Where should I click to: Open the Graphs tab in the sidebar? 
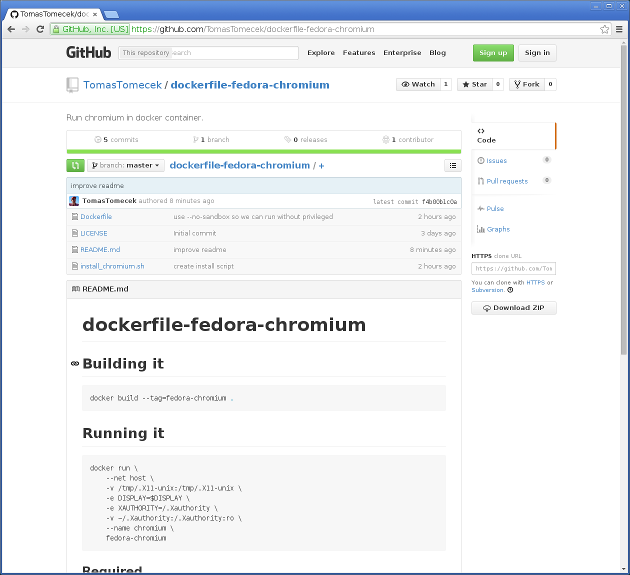[498, 229]
